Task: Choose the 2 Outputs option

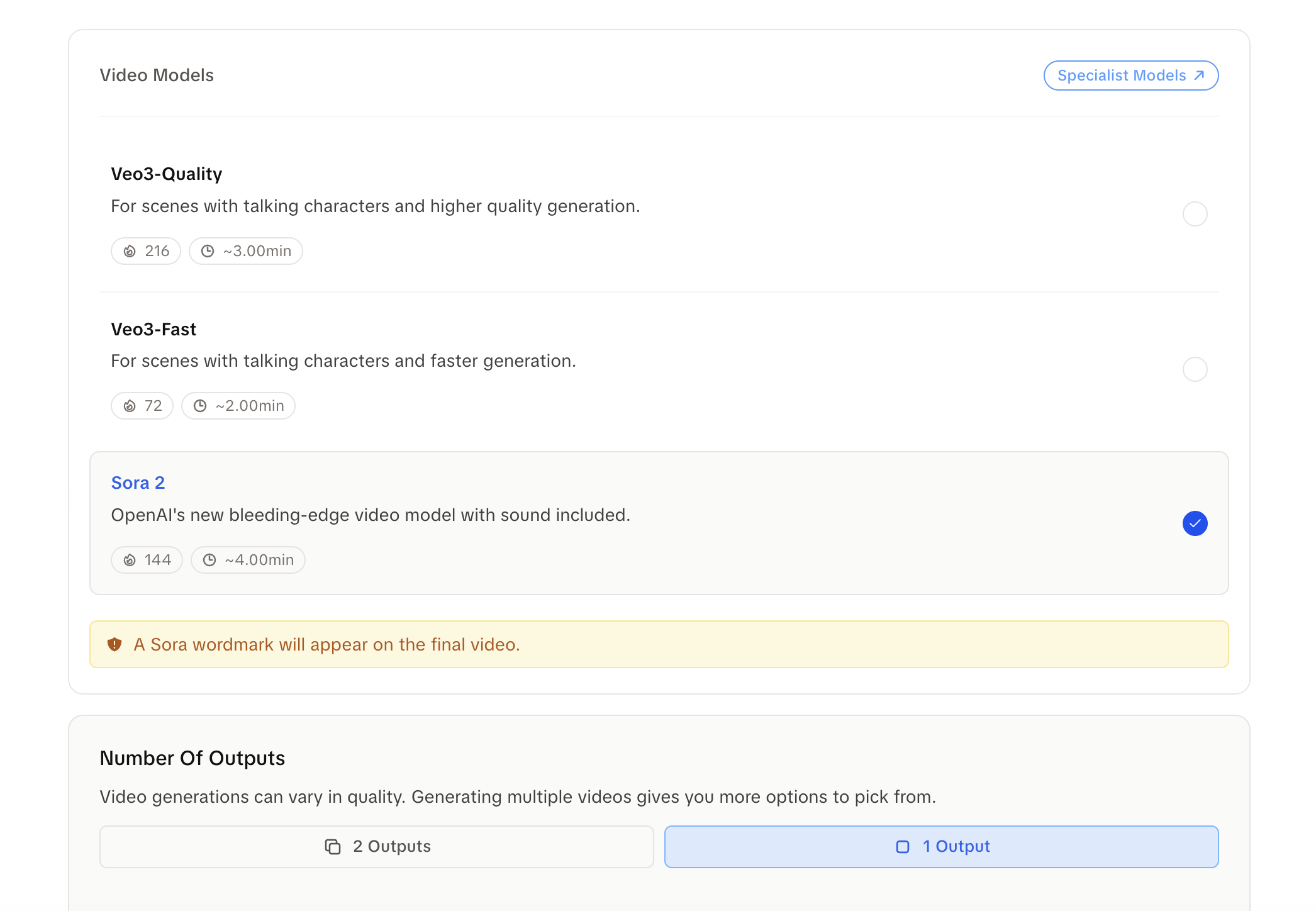Action: click(x=377, y=847)
